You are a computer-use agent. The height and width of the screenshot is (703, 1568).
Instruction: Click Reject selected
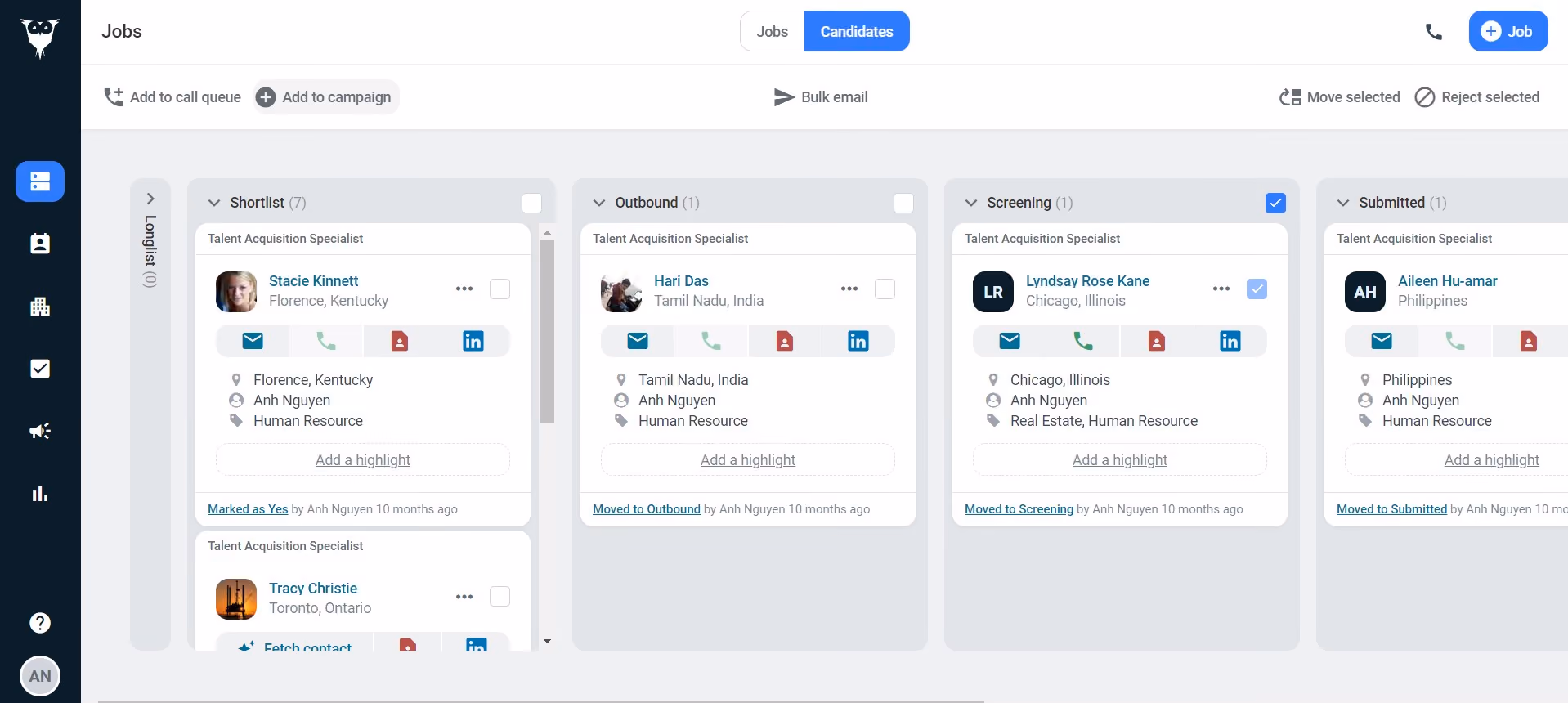click(x=1477, y=97)
